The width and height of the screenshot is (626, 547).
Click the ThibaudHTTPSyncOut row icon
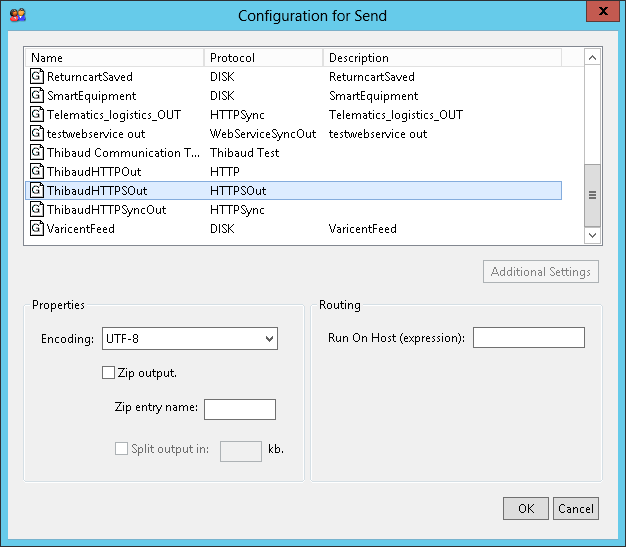[37, 210]
